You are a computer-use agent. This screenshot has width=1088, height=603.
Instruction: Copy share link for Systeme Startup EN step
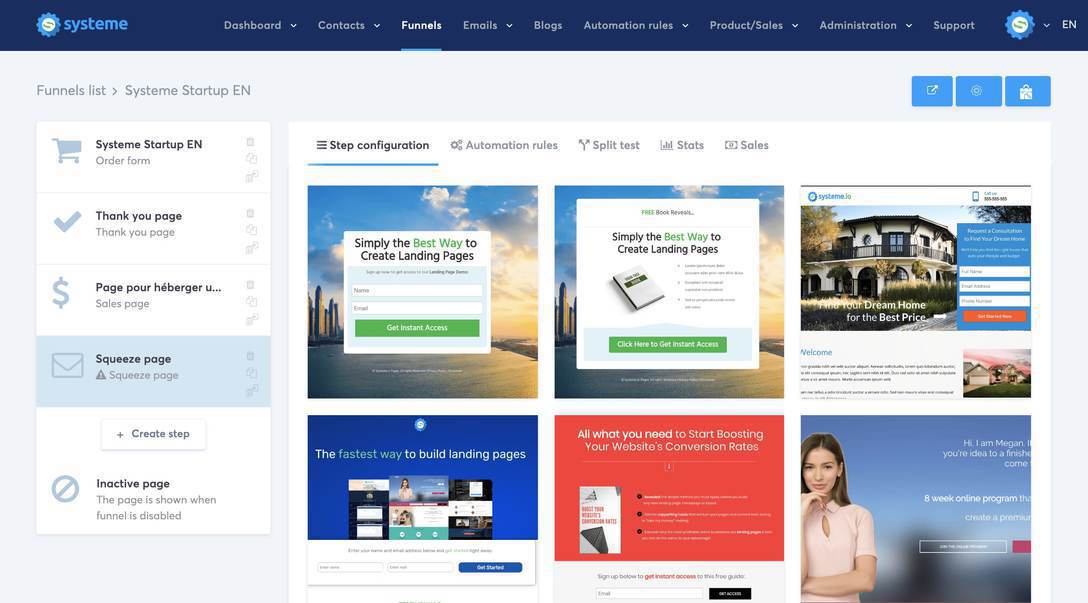[252, 176]
